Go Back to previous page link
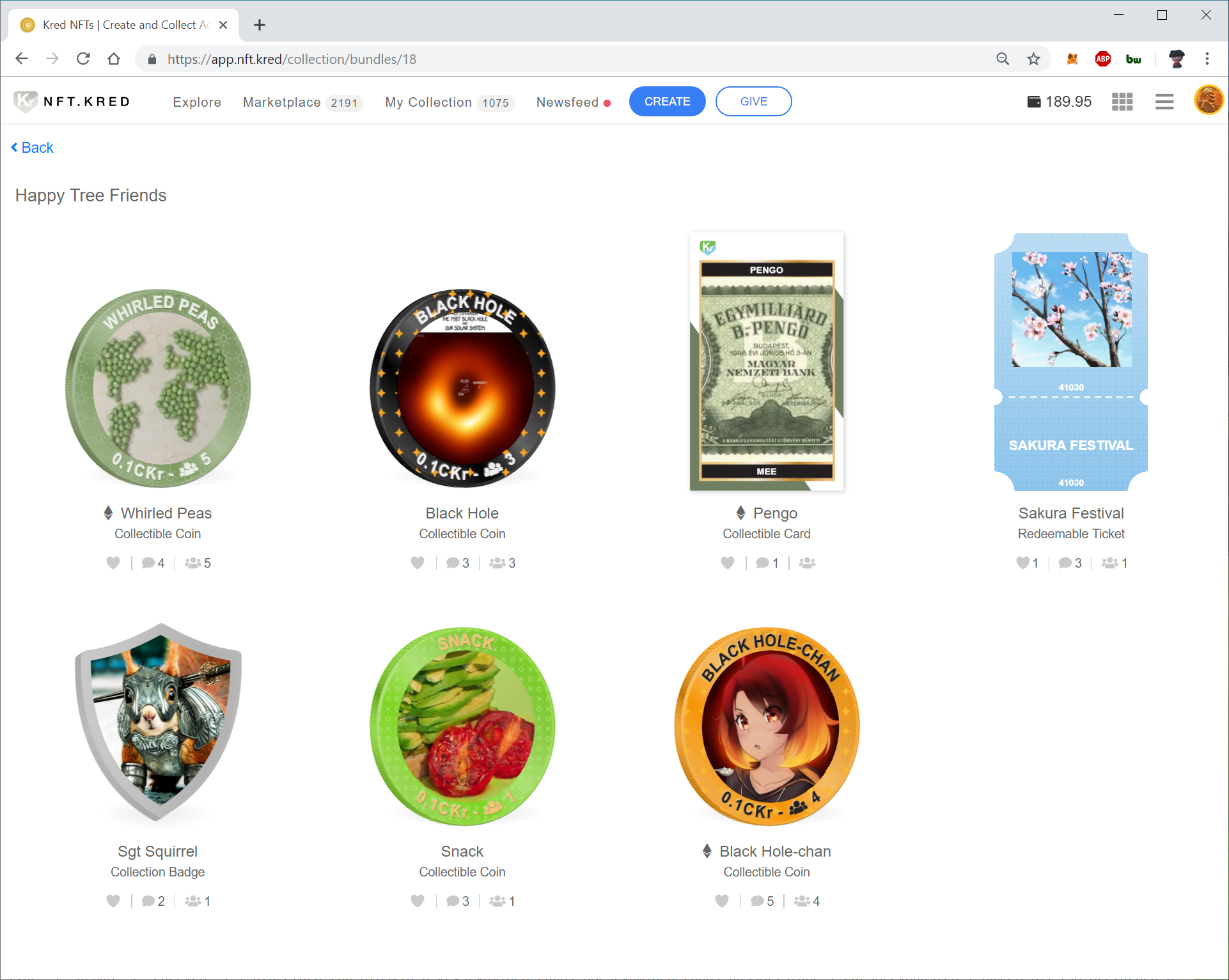 click(x=33, y=148)
